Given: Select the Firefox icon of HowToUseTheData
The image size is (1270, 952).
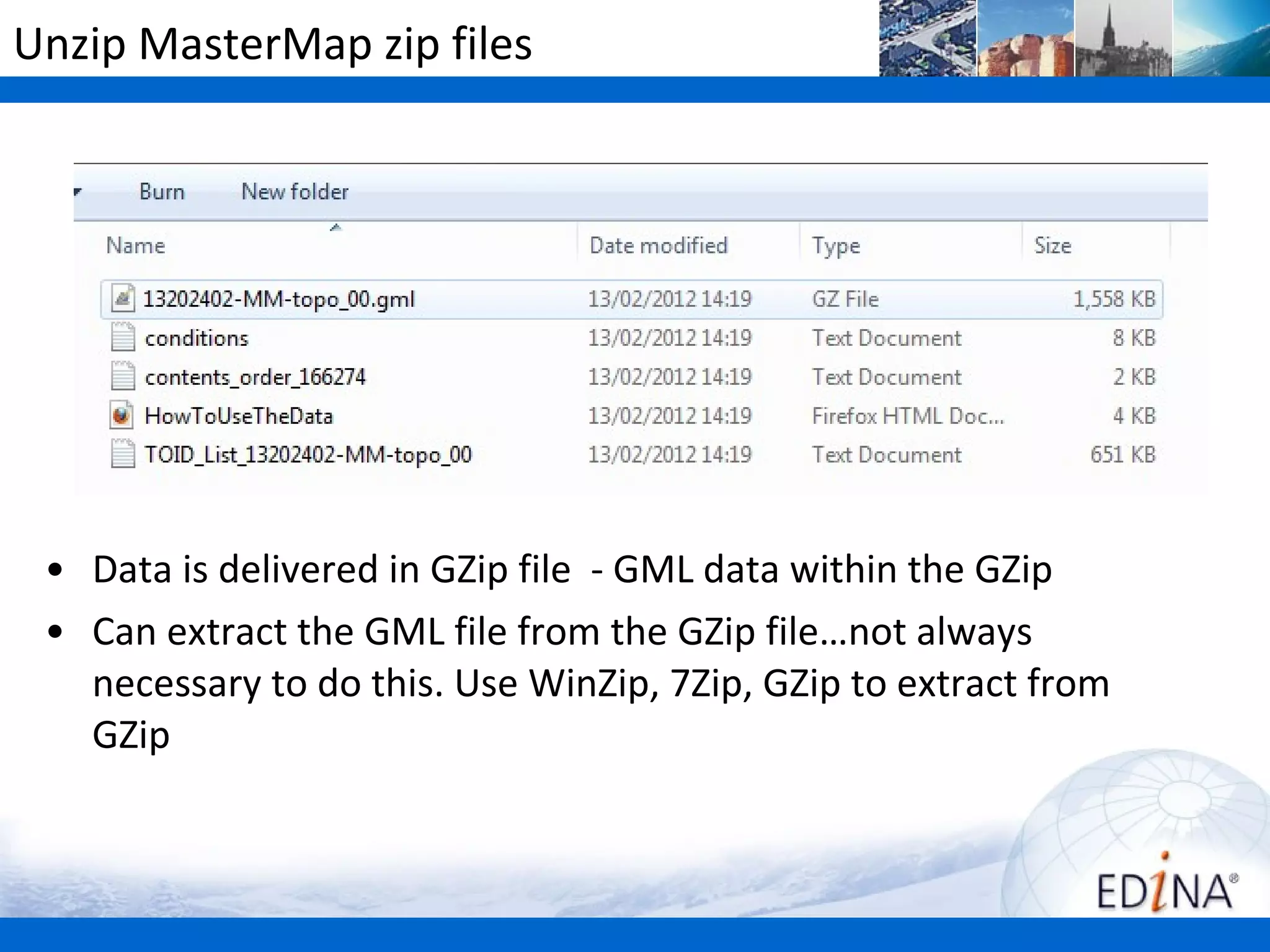Looking at the screenshot, I should tap(122, 415).
